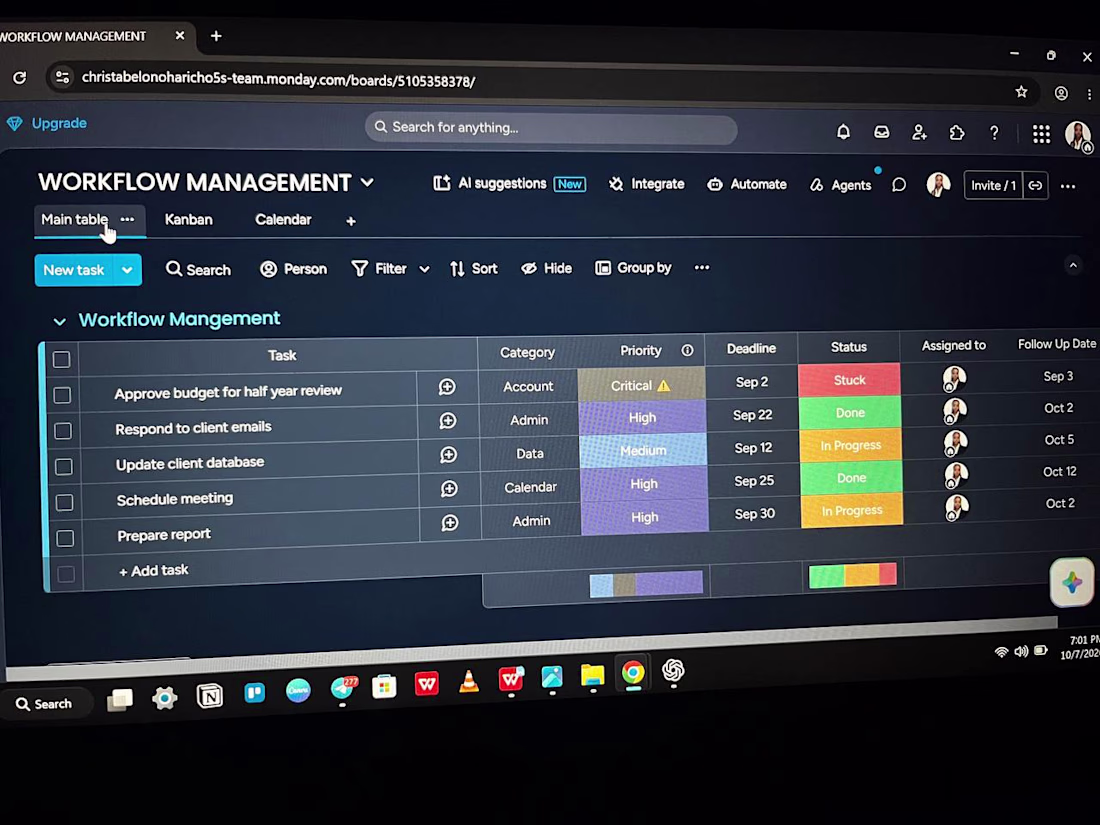The width and height of the screenshot is (1100, 825).
Task: Tick the select-all checkbox in table header
Action: pyautogui.click(x=62, y=360)
